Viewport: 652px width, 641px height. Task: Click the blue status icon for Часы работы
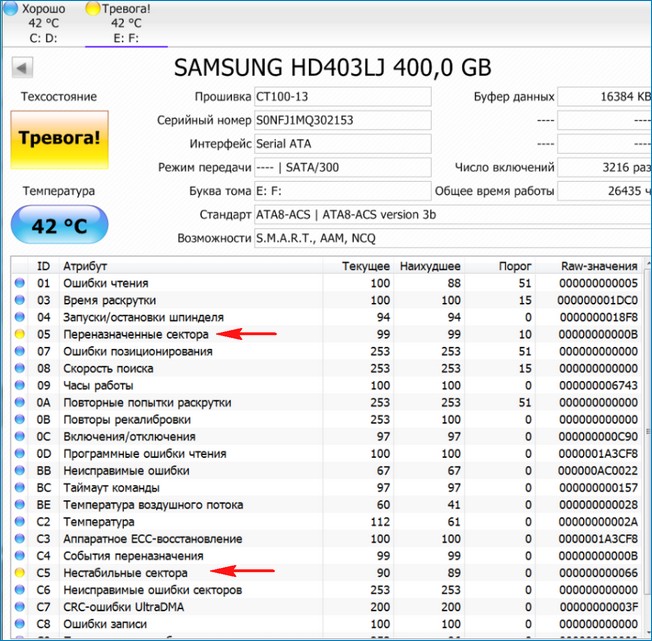coord(19,385)
